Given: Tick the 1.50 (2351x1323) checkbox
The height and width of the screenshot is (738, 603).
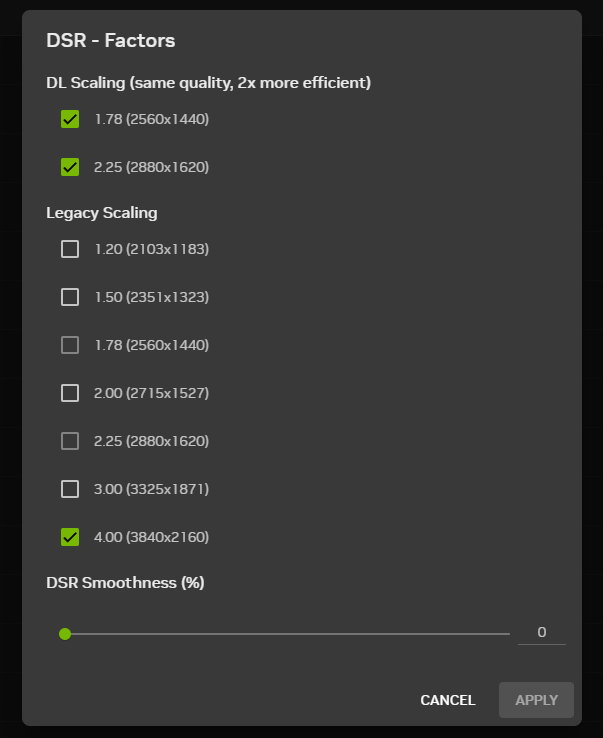Looking at the screenshot, I should point(70,297).
